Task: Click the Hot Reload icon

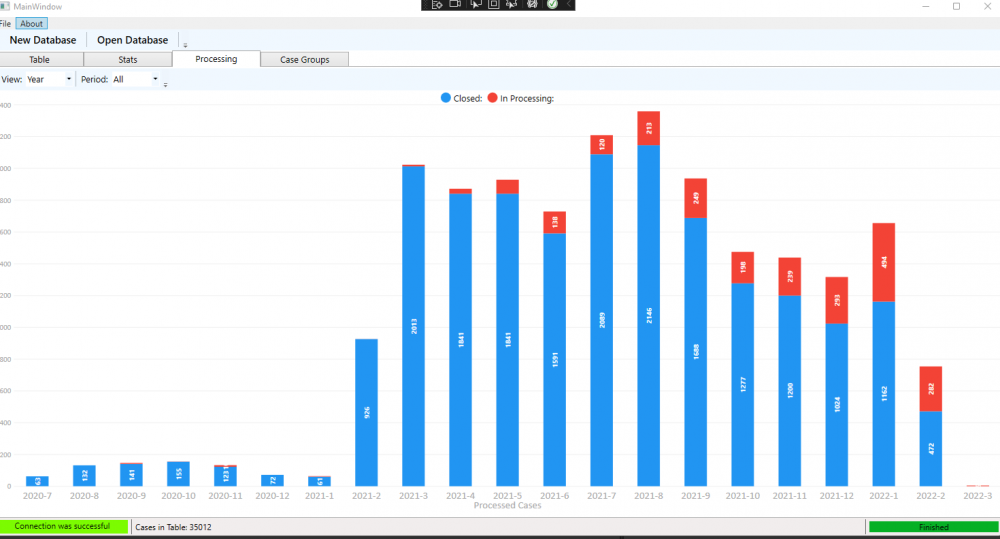Action: pos(532,4)
